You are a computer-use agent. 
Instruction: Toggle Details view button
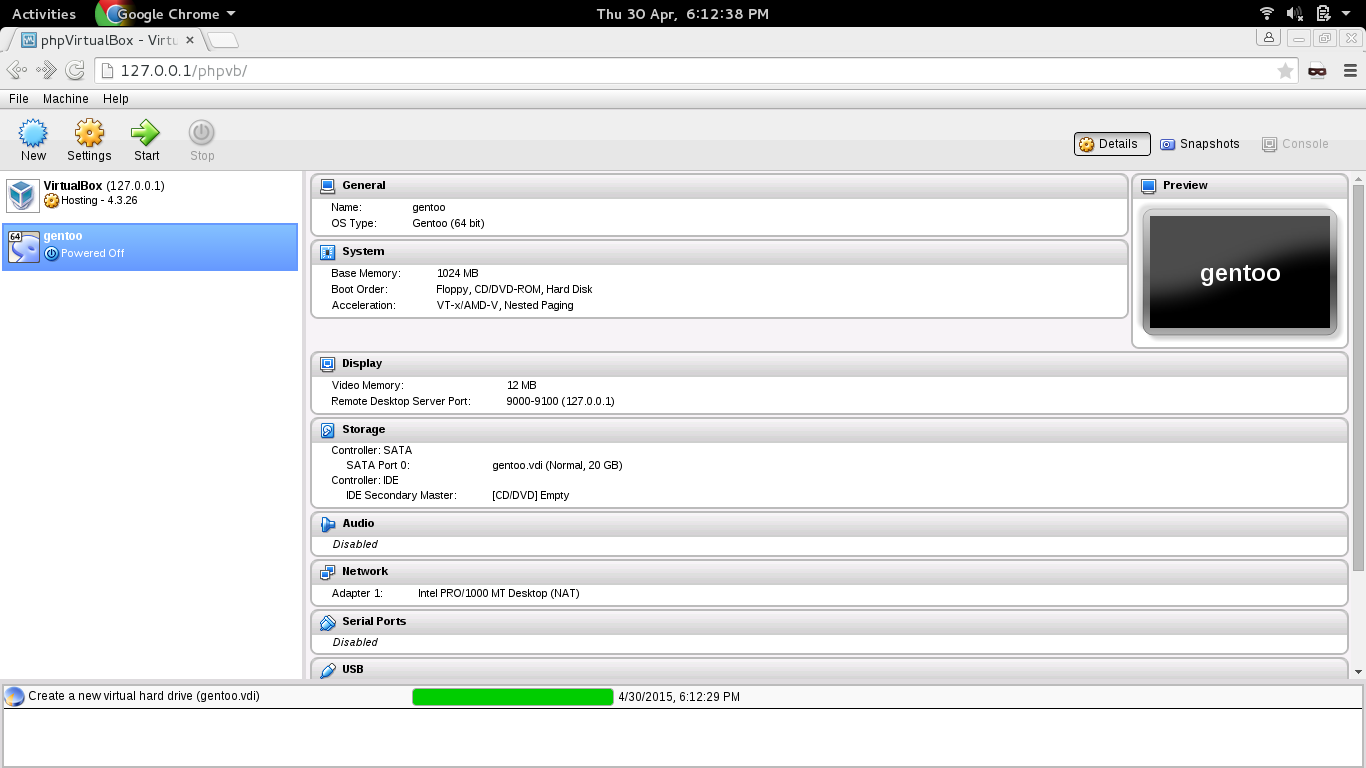(x=1112, y=144)
